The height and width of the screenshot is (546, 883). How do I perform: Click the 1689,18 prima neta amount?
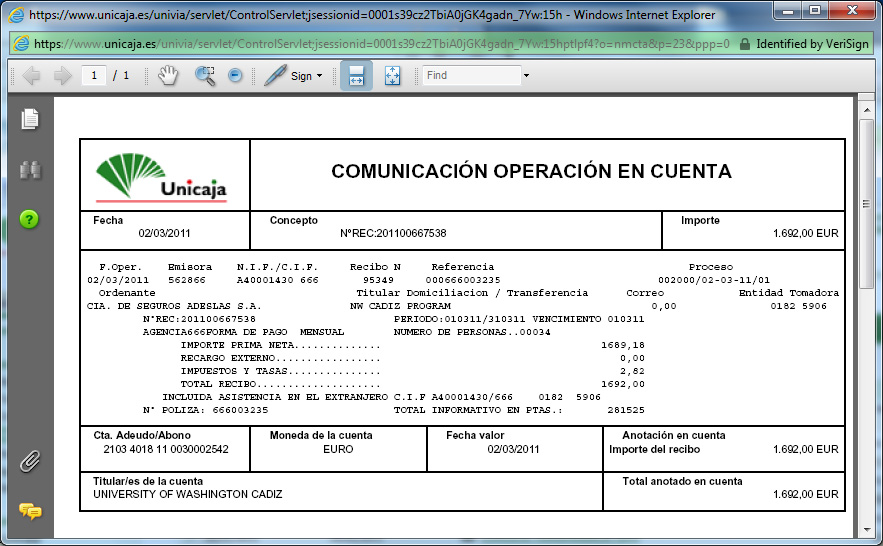622,345
